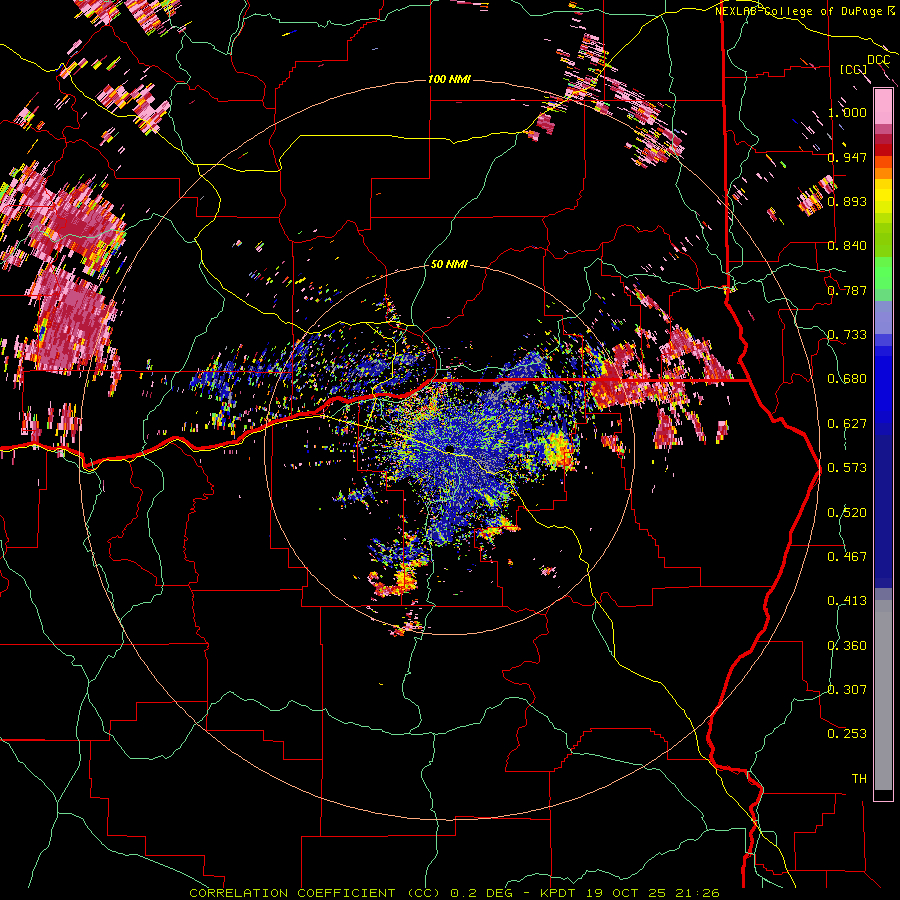Viewport: 900px width, 900px height.
Task: Pick the gray band of the color scale
Action: [x=883, y=695]
